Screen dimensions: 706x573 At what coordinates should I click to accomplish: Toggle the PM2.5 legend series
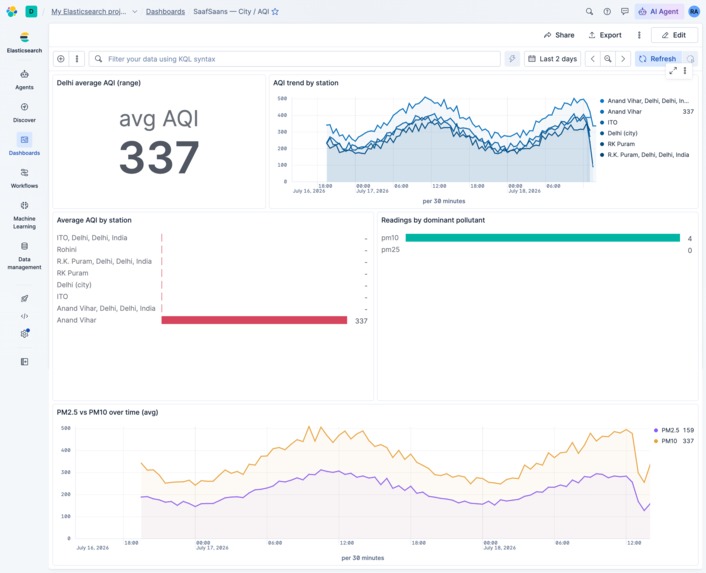click(x=669, y=430)
